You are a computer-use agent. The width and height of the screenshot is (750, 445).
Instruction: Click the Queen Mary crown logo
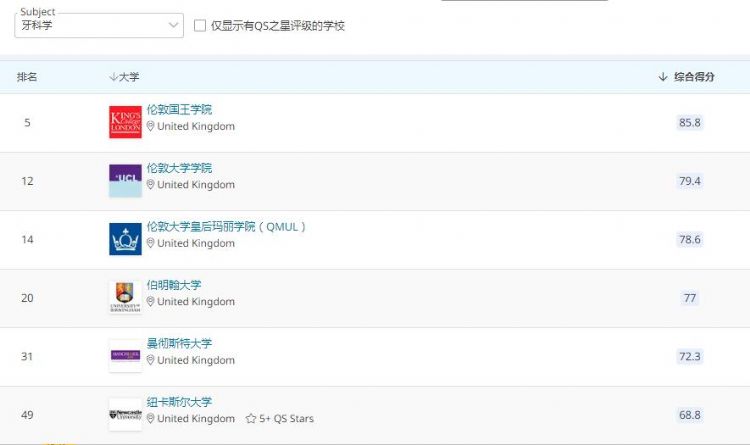pyautogui.click(x=125, y=239)
